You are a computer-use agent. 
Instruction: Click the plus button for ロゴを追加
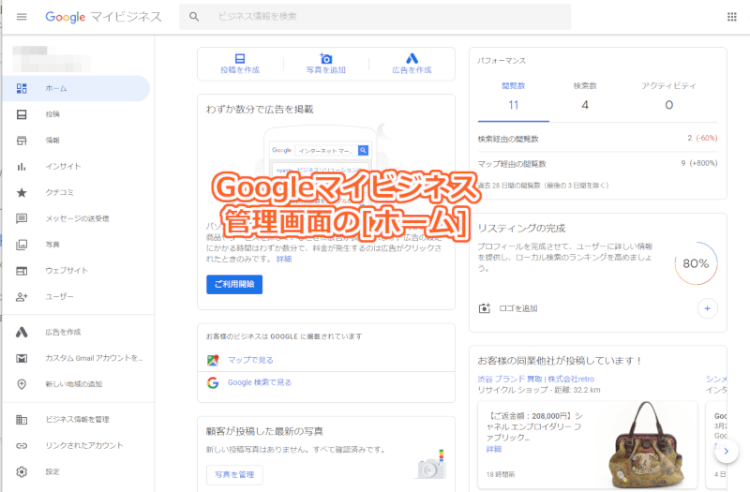point(707,308)
